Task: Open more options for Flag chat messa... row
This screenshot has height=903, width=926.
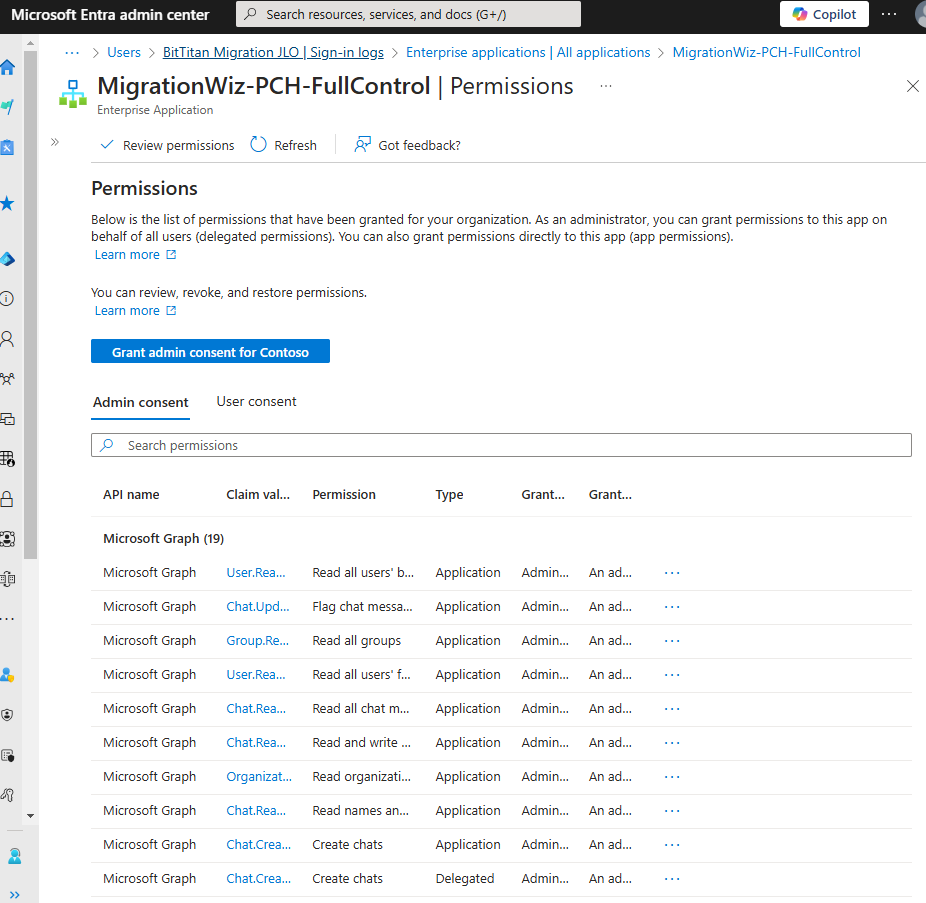Action: (672, 607)
